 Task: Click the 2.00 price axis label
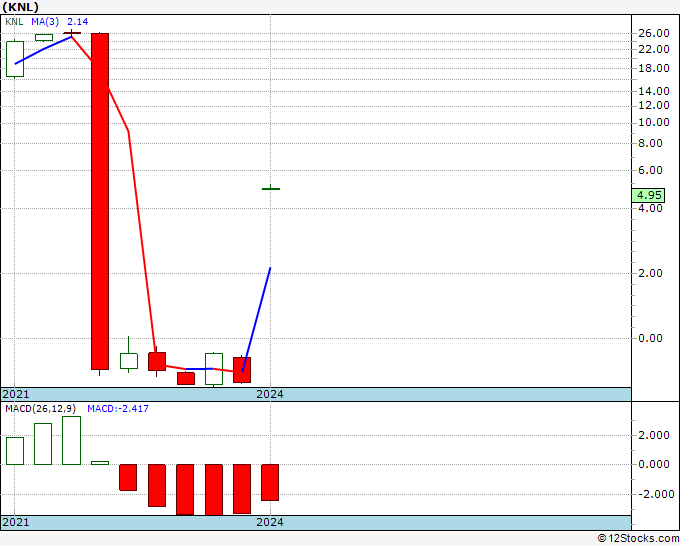650,273
